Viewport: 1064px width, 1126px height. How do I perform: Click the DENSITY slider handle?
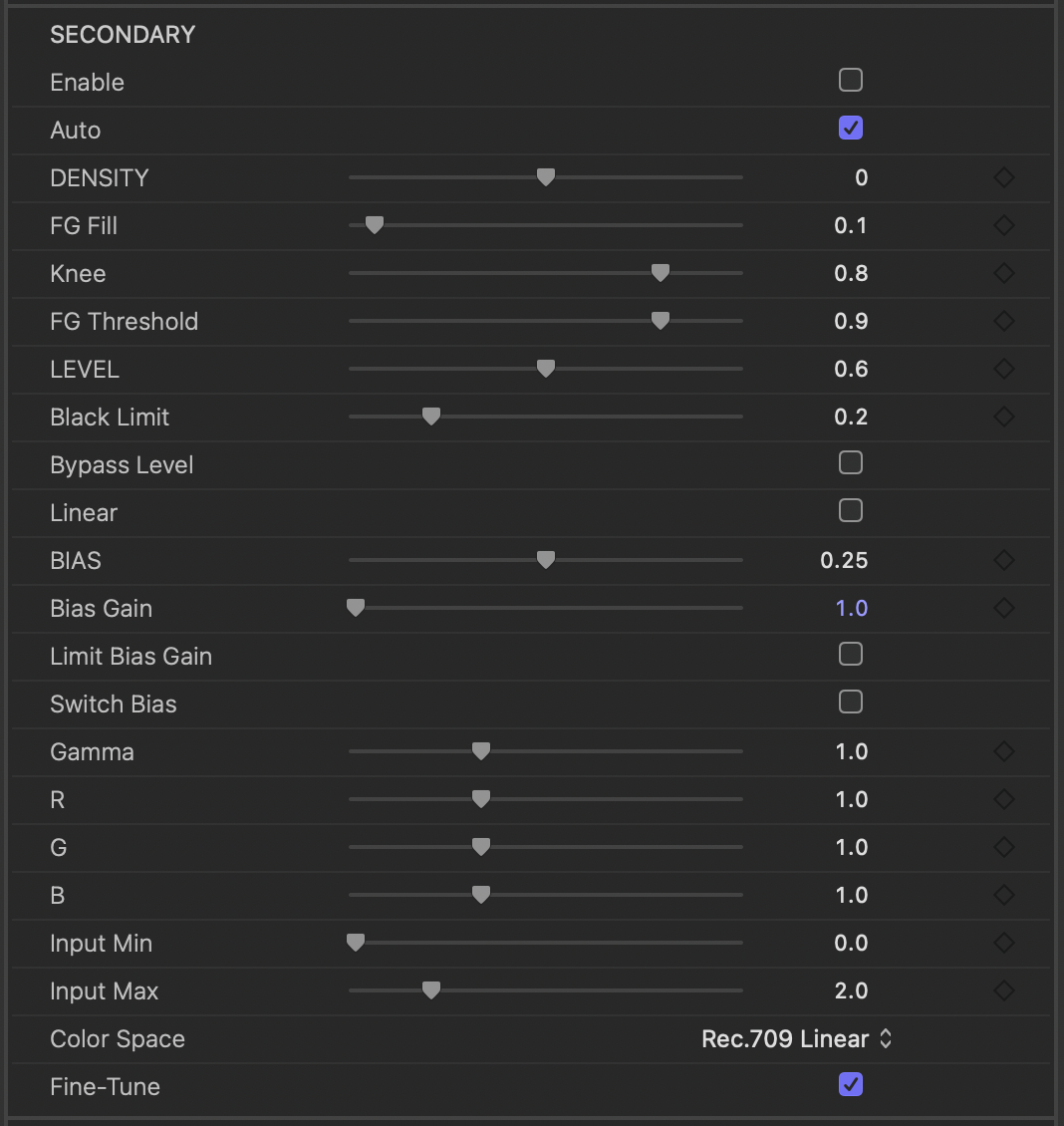point(545,177)
